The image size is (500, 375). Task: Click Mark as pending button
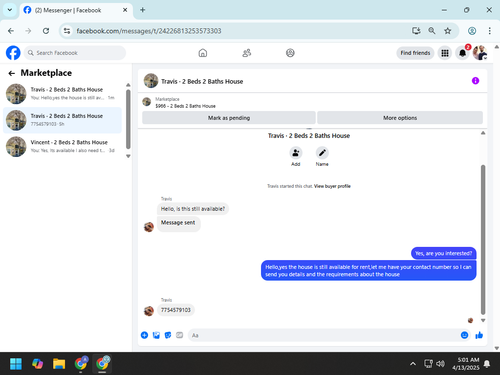[x=229, y=118]
